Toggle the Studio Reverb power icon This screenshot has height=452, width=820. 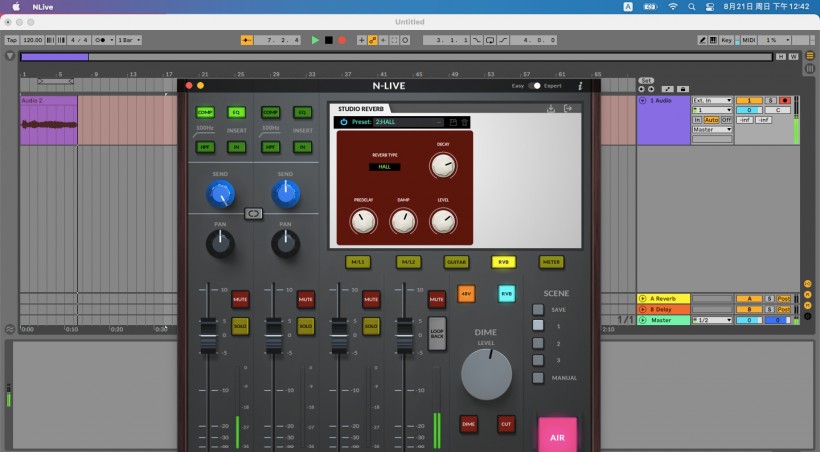click(x=343, y=122)
